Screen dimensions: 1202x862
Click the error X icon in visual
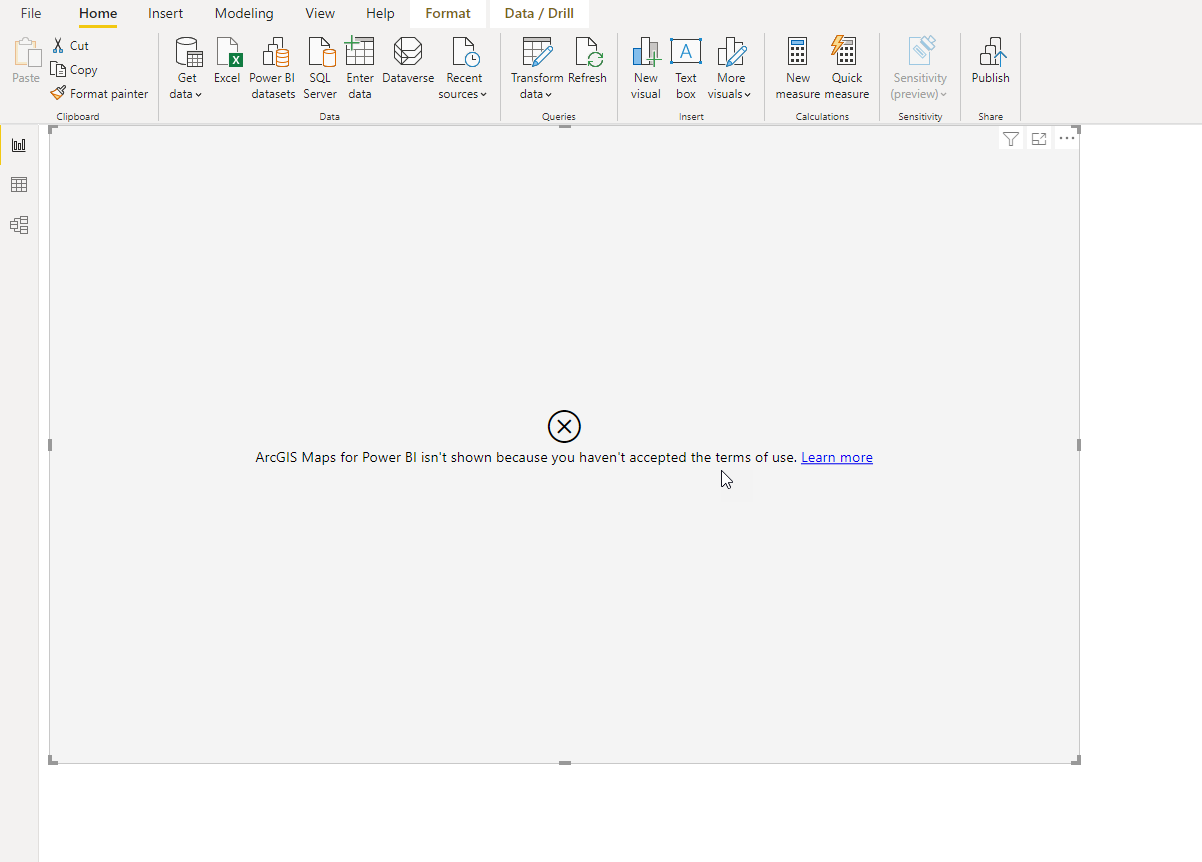pyautogui.click(x=564, y=427)
